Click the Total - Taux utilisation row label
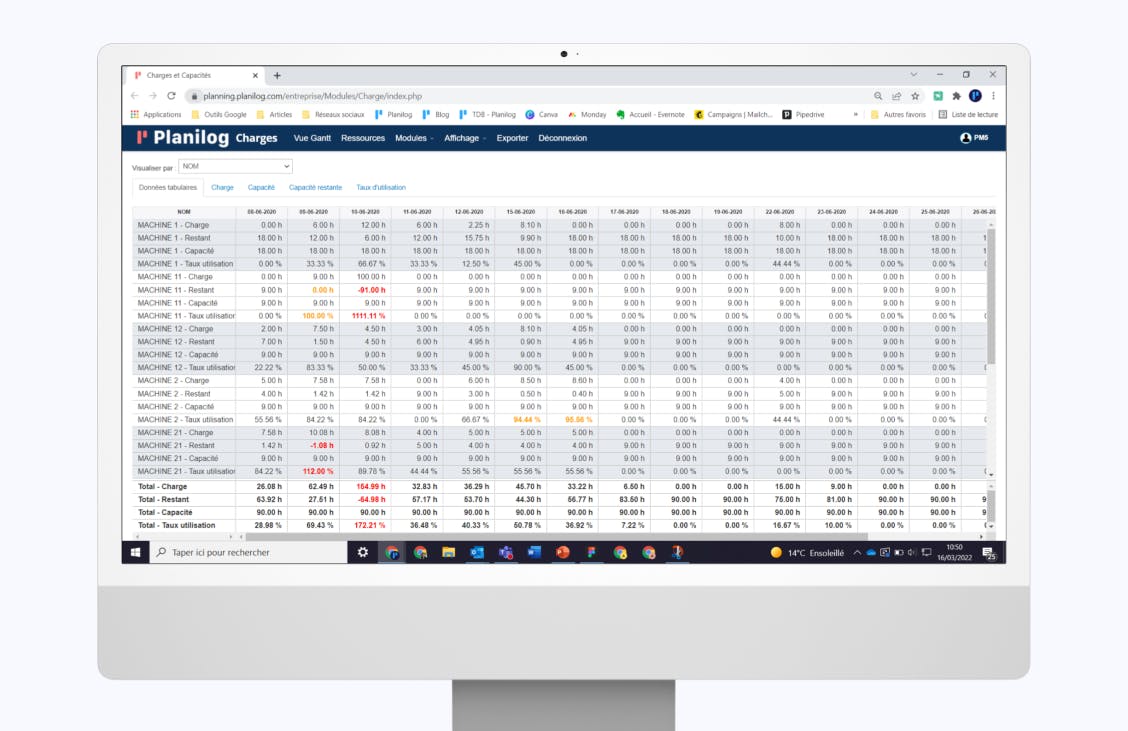The image size is (1128, 731). (x=176, y=525)
